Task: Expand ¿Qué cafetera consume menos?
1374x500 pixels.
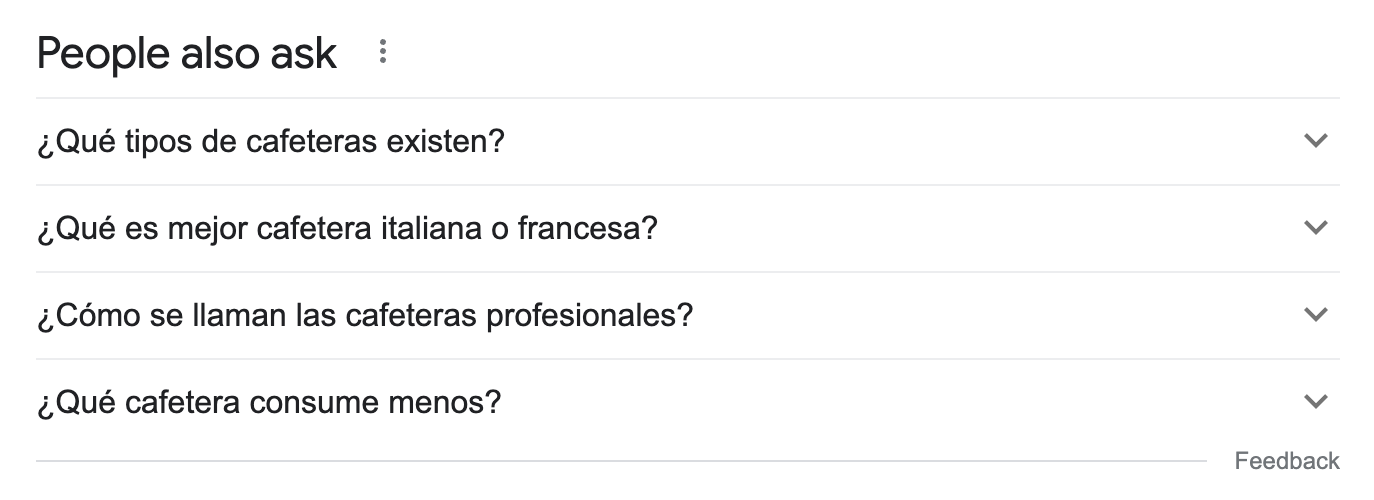Action: 687,403
